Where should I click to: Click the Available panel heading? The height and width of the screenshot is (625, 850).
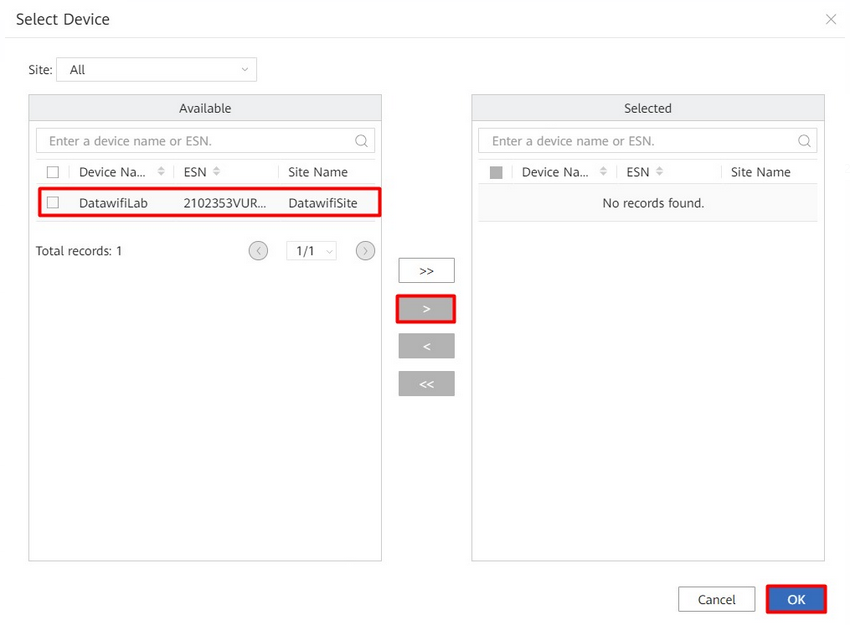205,108
